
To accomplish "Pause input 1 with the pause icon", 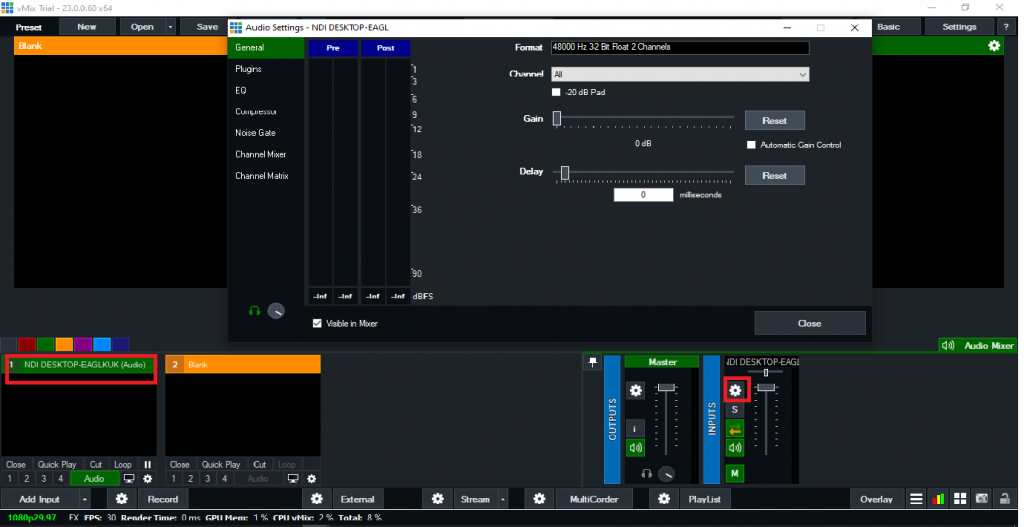I will 148,465.
